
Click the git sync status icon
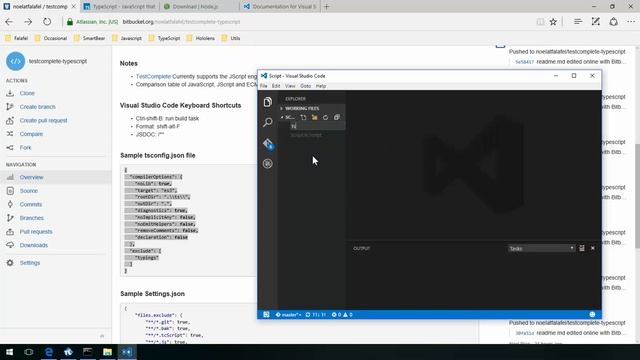316,315
